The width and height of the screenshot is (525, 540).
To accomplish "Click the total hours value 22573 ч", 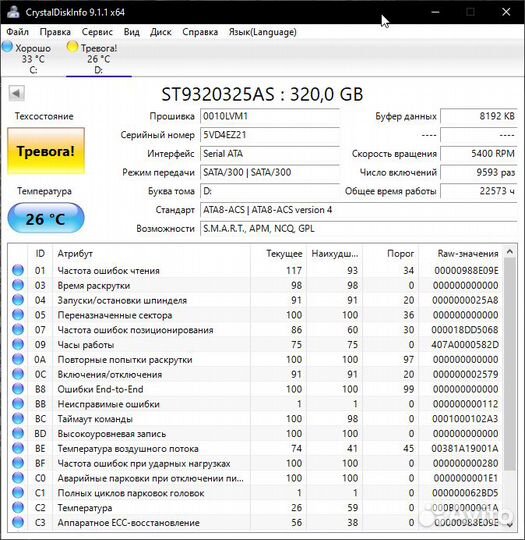I will [x=479, y=191].
